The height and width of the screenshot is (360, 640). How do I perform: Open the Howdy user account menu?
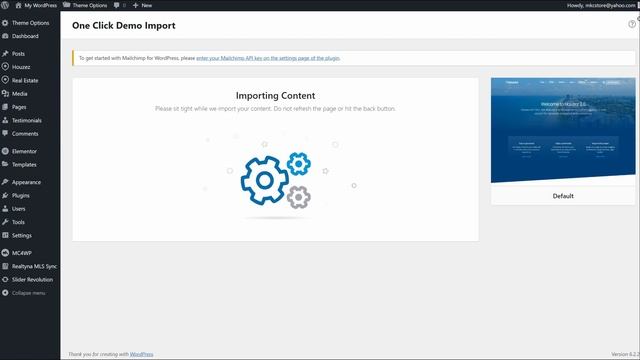[602, 5]
